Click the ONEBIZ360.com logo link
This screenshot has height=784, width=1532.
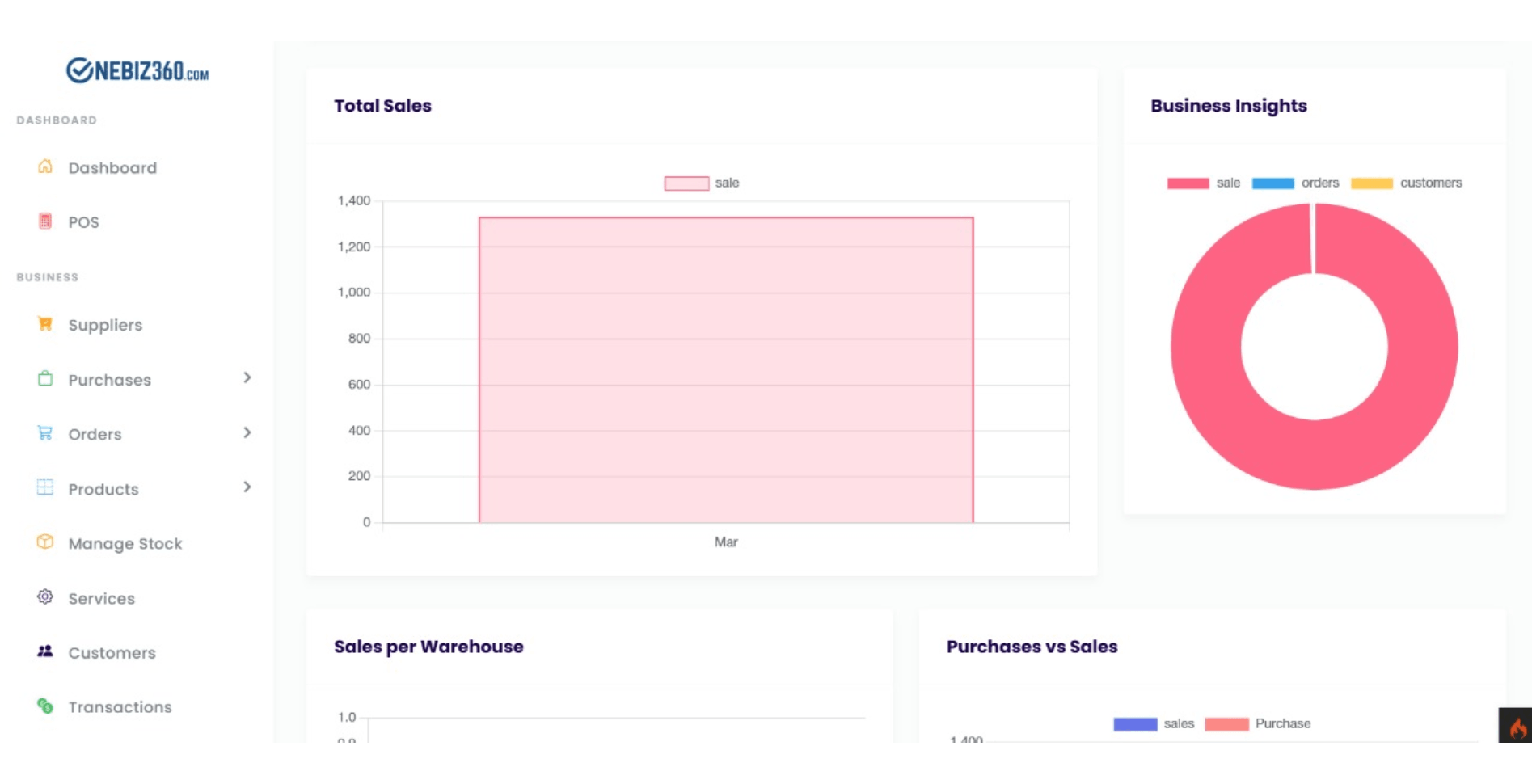pyautogui.click(x=137, y=71)
